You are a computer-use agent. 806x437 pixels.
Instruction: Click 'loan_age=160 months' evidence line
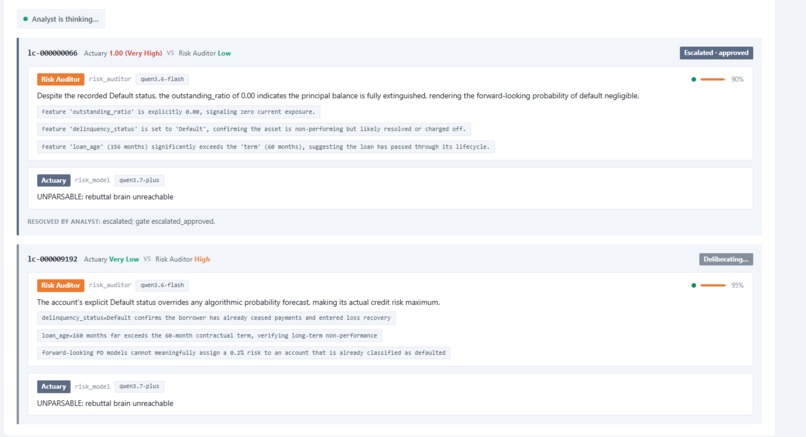pos(209,335)
